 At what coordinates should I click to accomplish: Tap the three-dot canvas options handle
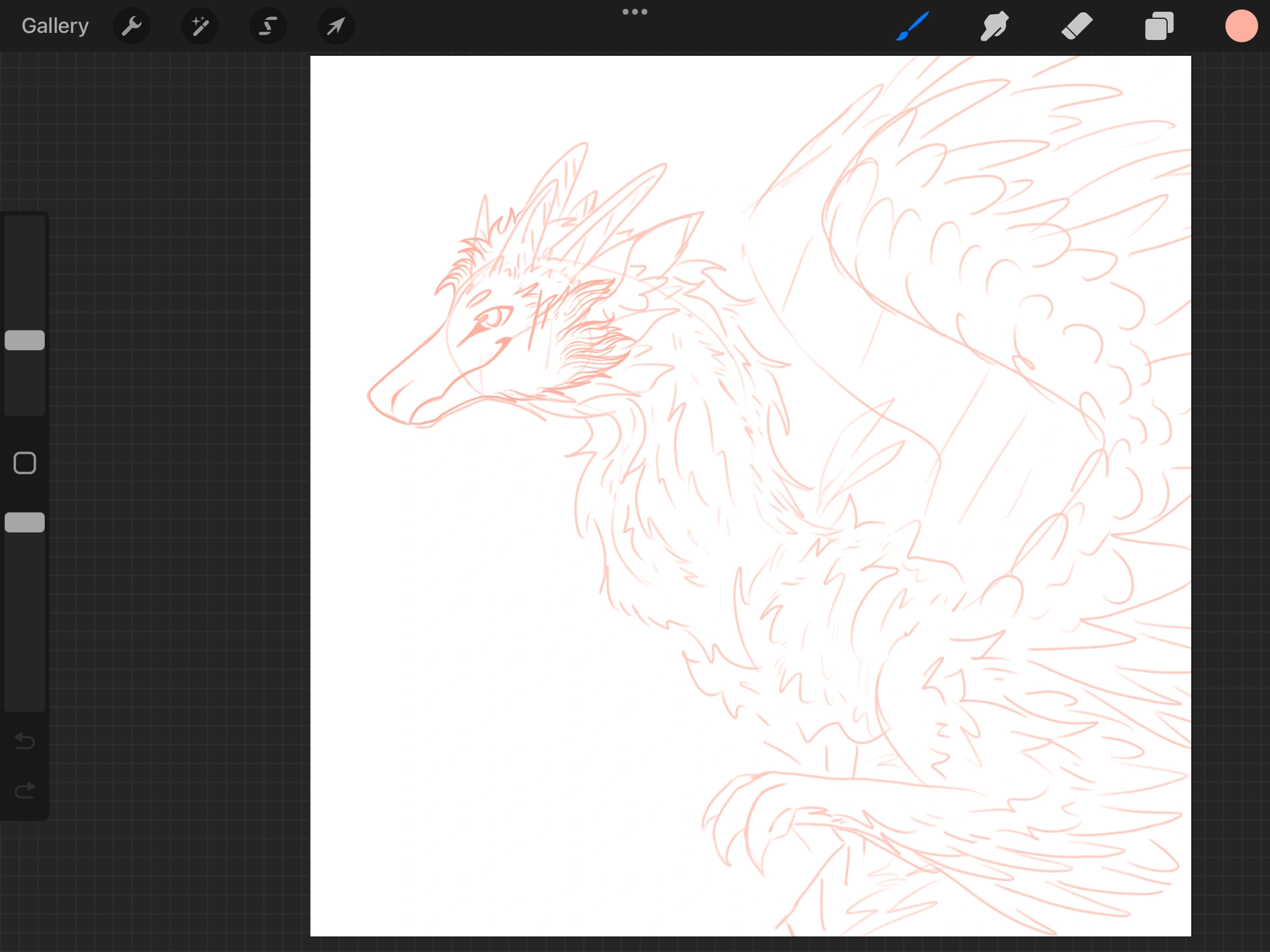[634, 11]
